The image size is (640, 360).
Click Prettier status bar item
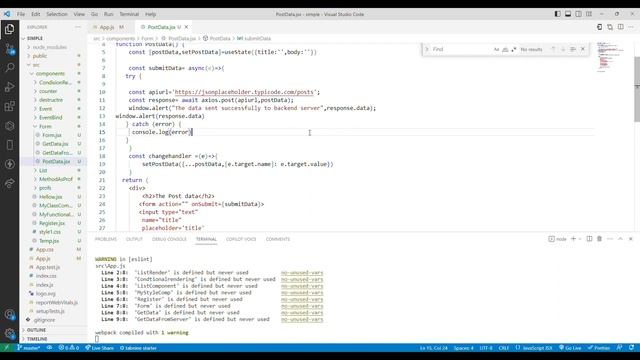click(x=599, y=348)
